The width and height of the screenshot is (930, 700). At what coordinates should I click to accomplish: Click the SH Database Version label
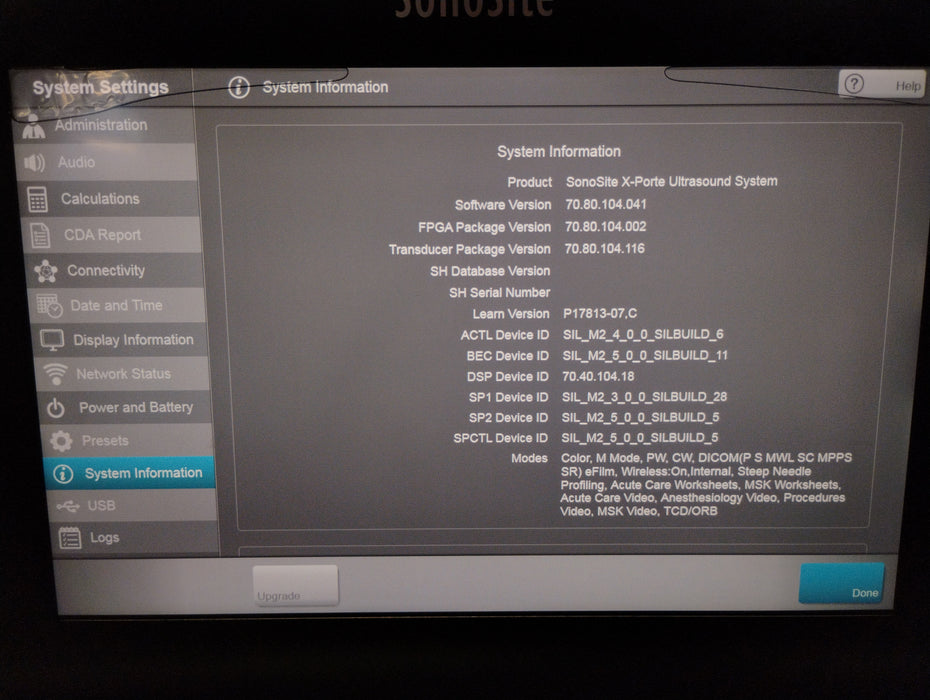(x=490, y=271)
